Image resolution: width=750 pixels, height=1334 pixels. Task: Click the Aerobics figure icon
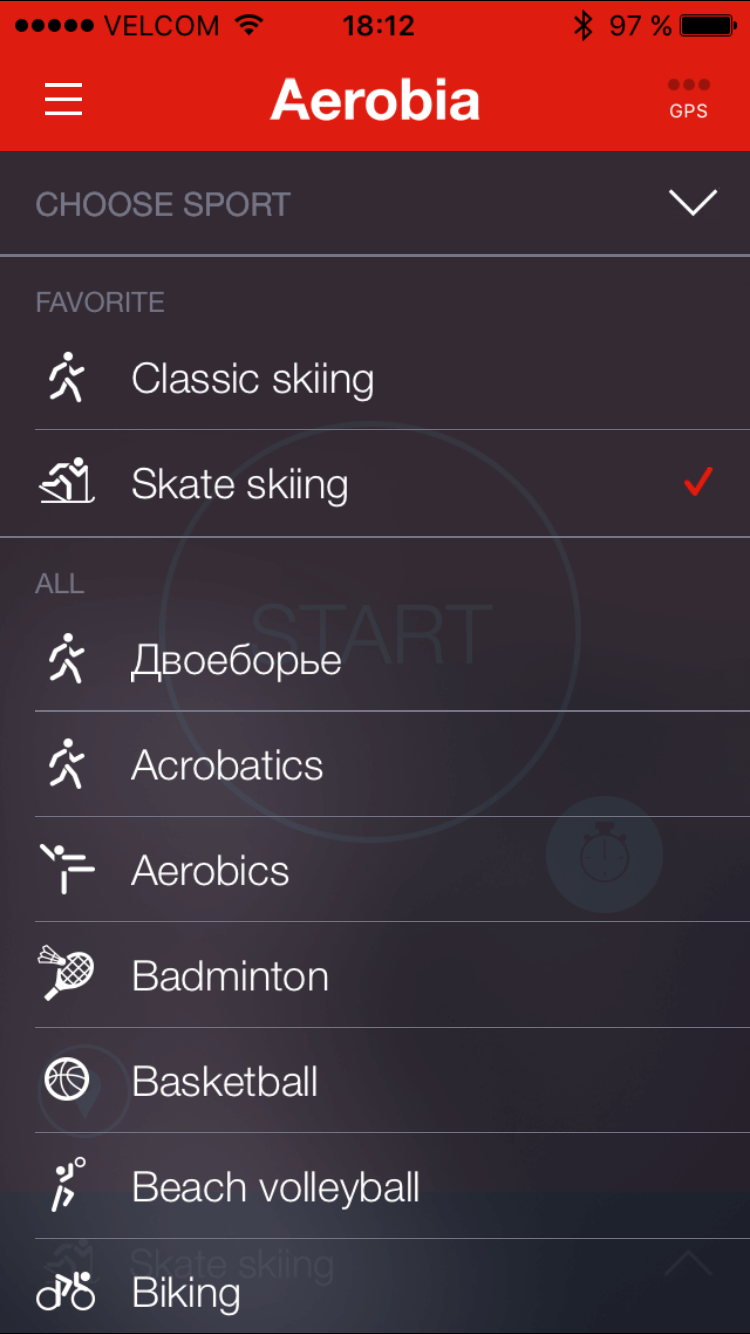[67, 869]
